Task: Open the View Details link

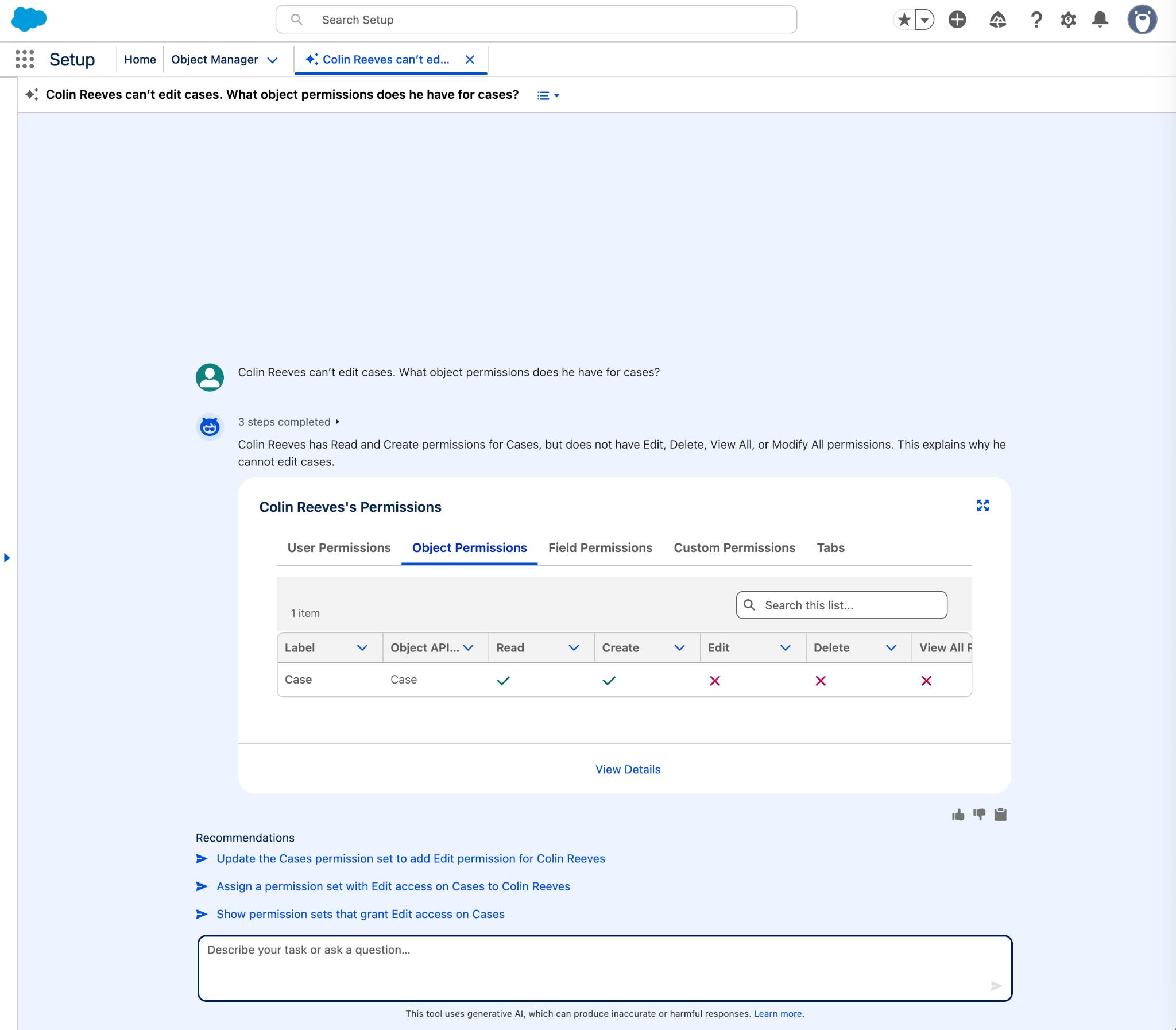Action: 628,770
